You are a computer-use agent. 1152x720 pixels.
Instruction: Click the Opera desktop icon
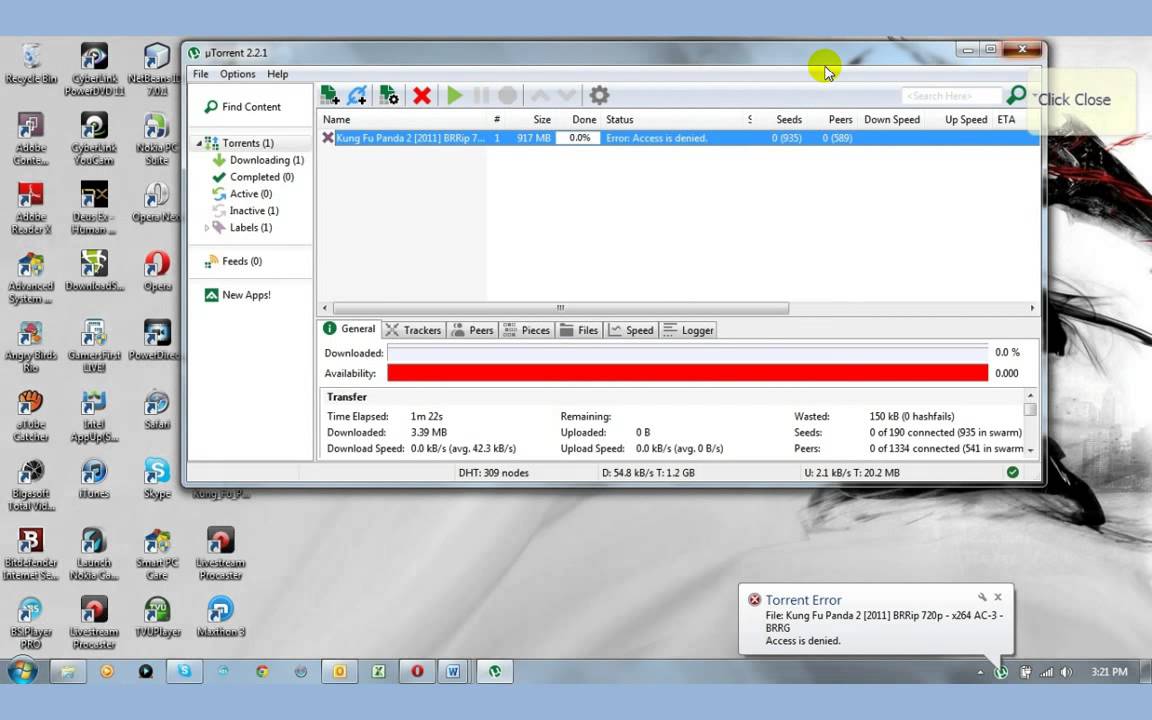point(157,272)
